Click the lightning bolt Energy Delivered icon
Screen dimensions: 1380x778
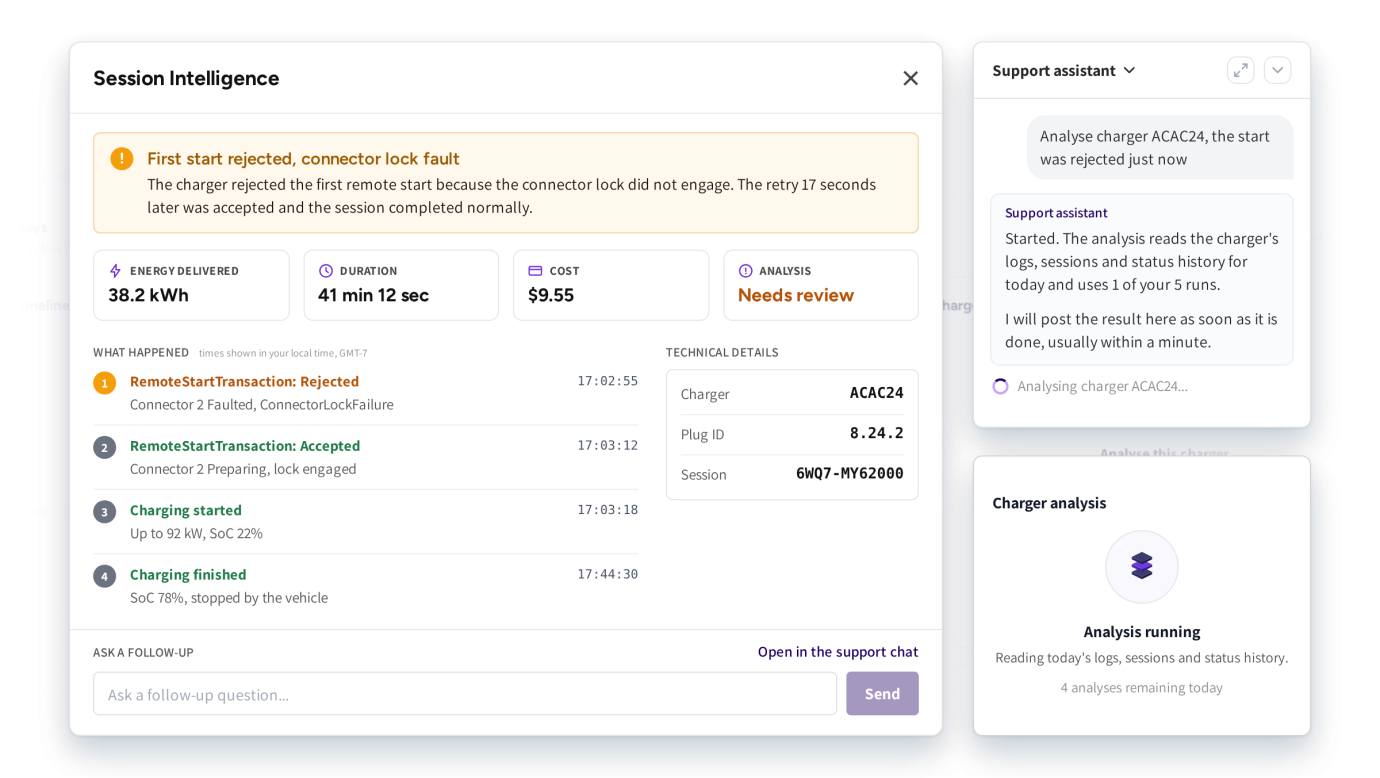coord(115,271)
